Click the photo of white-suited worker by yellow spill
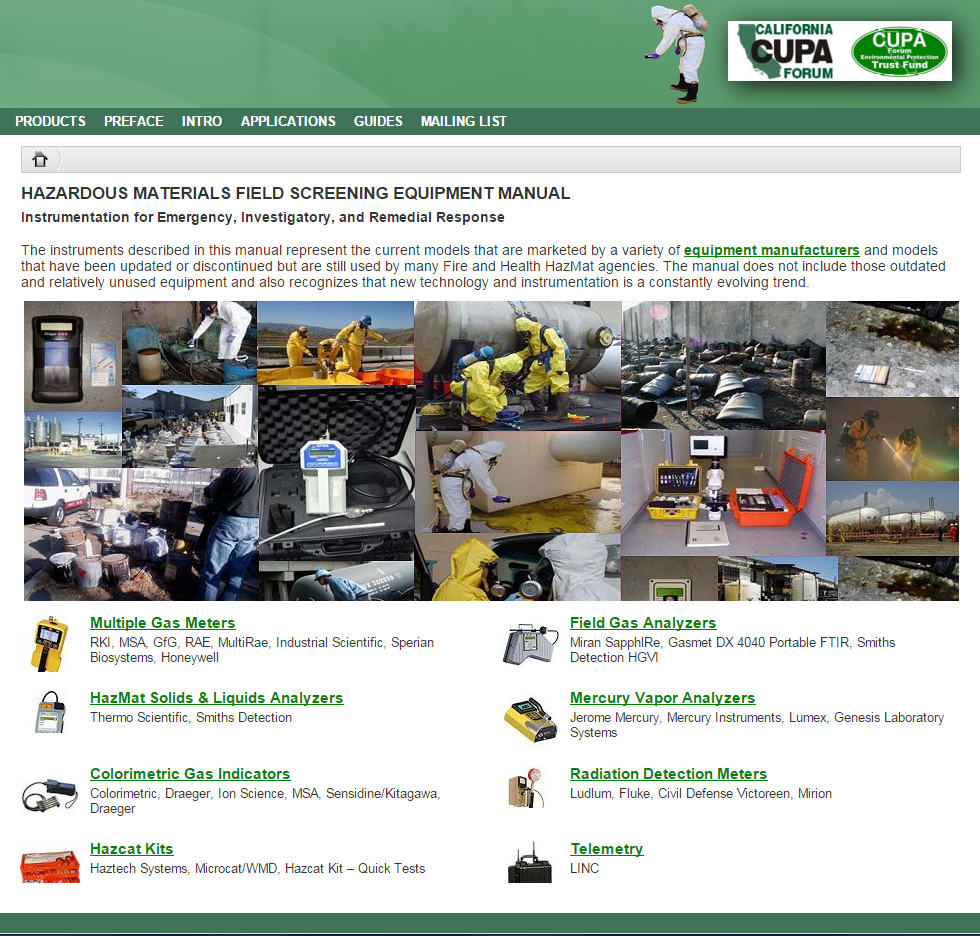 pyautogui.click(x=518, y=482)
